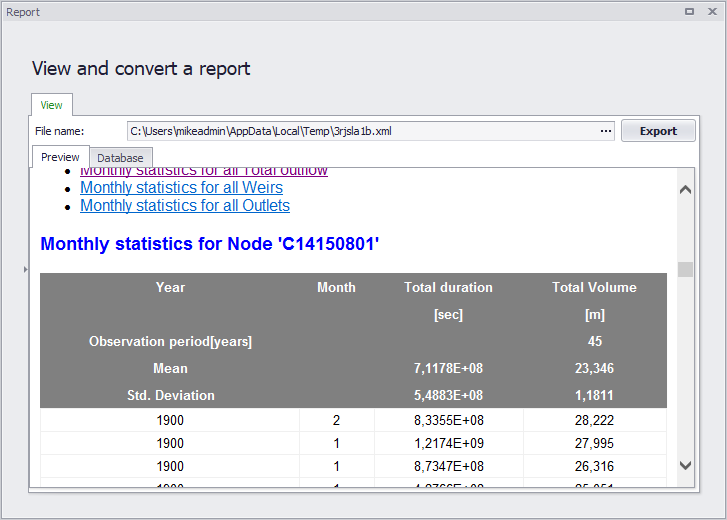Screen dimensions: 727x520
Task: Click the scroll up arrow in preview
Action: pyautogui.click(x=685, y=190)
